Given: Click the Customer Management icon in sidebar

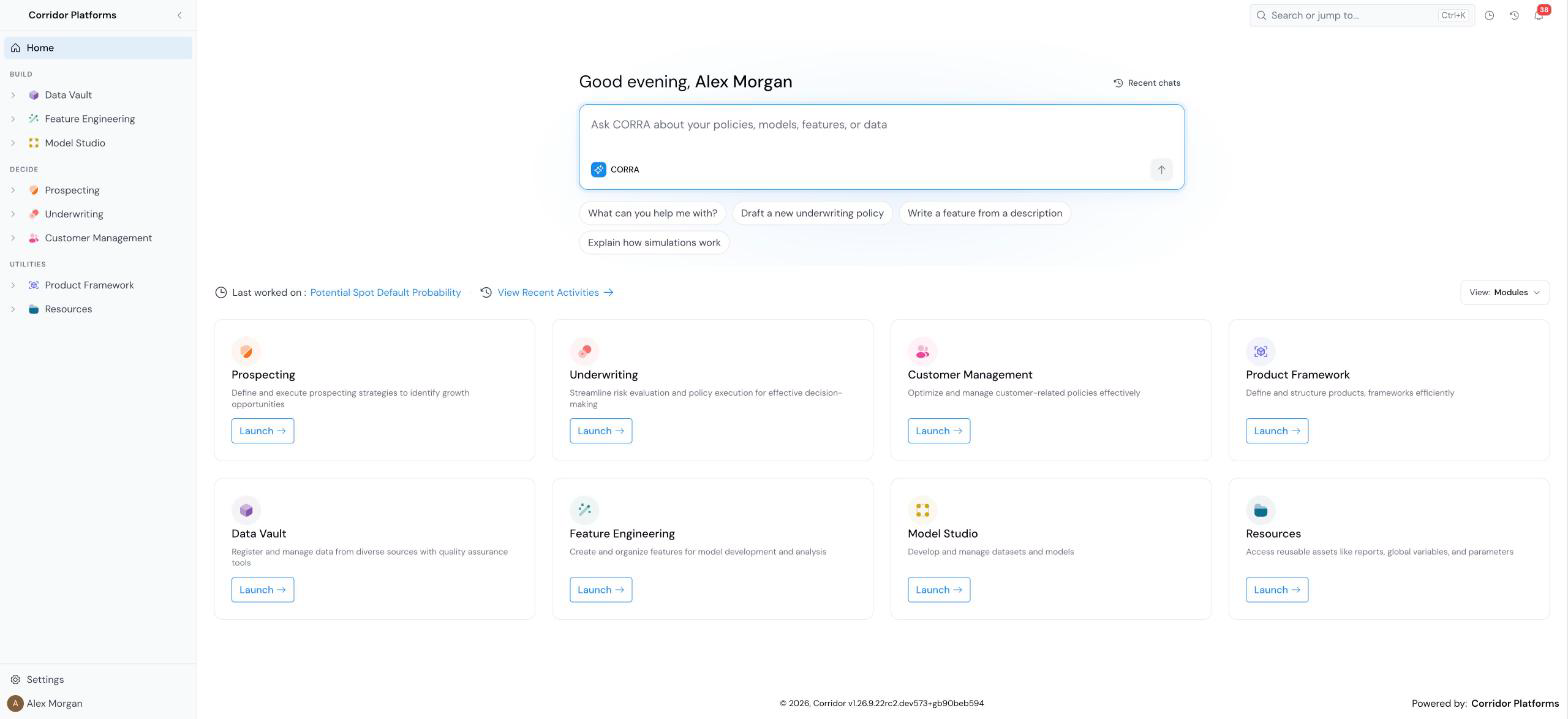Looking at the screenshot, I should tap(34, 238).
